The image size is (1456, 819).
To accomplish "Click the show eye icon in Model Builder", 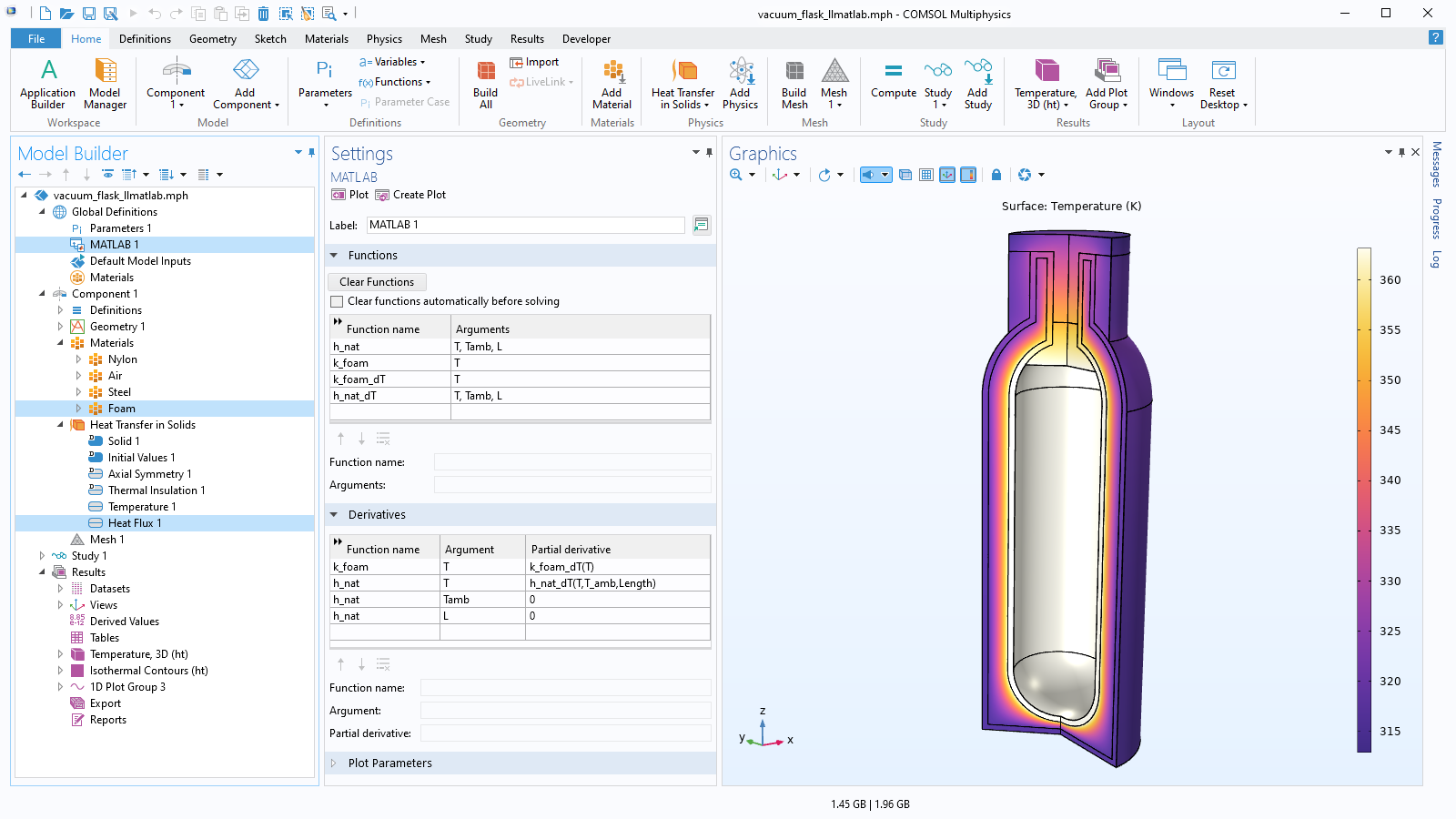I will coord(108,175).
